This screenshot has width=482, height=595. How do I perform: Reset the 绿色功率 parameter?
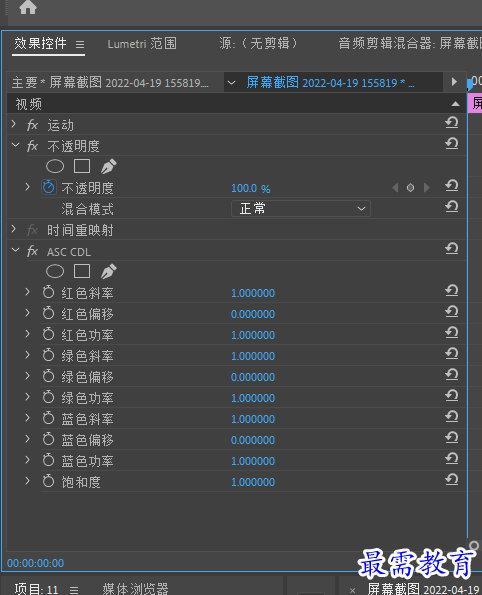tap(452, 395)
